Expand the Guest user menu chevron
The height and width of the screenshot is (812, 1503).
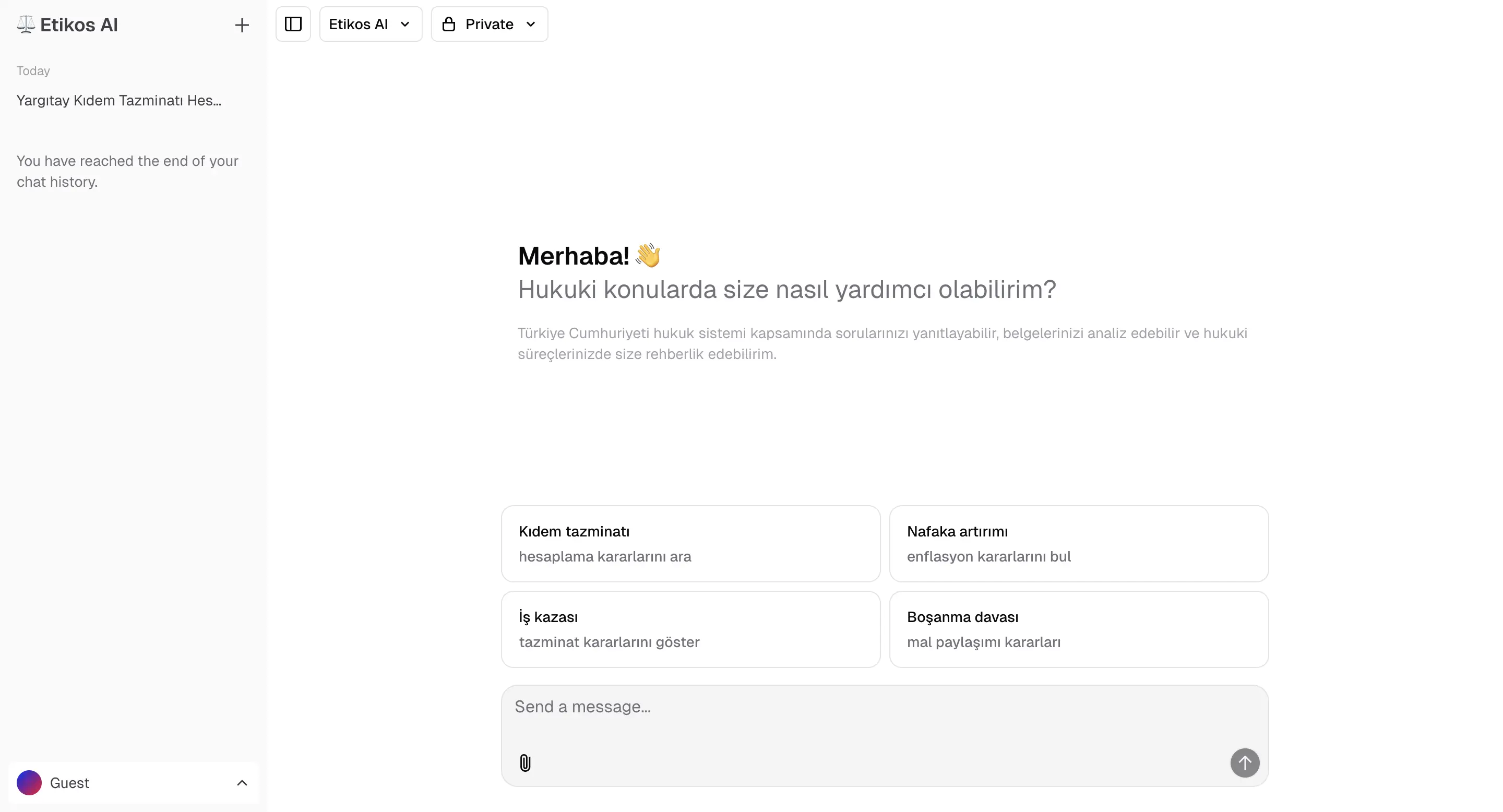coord(242,783)
